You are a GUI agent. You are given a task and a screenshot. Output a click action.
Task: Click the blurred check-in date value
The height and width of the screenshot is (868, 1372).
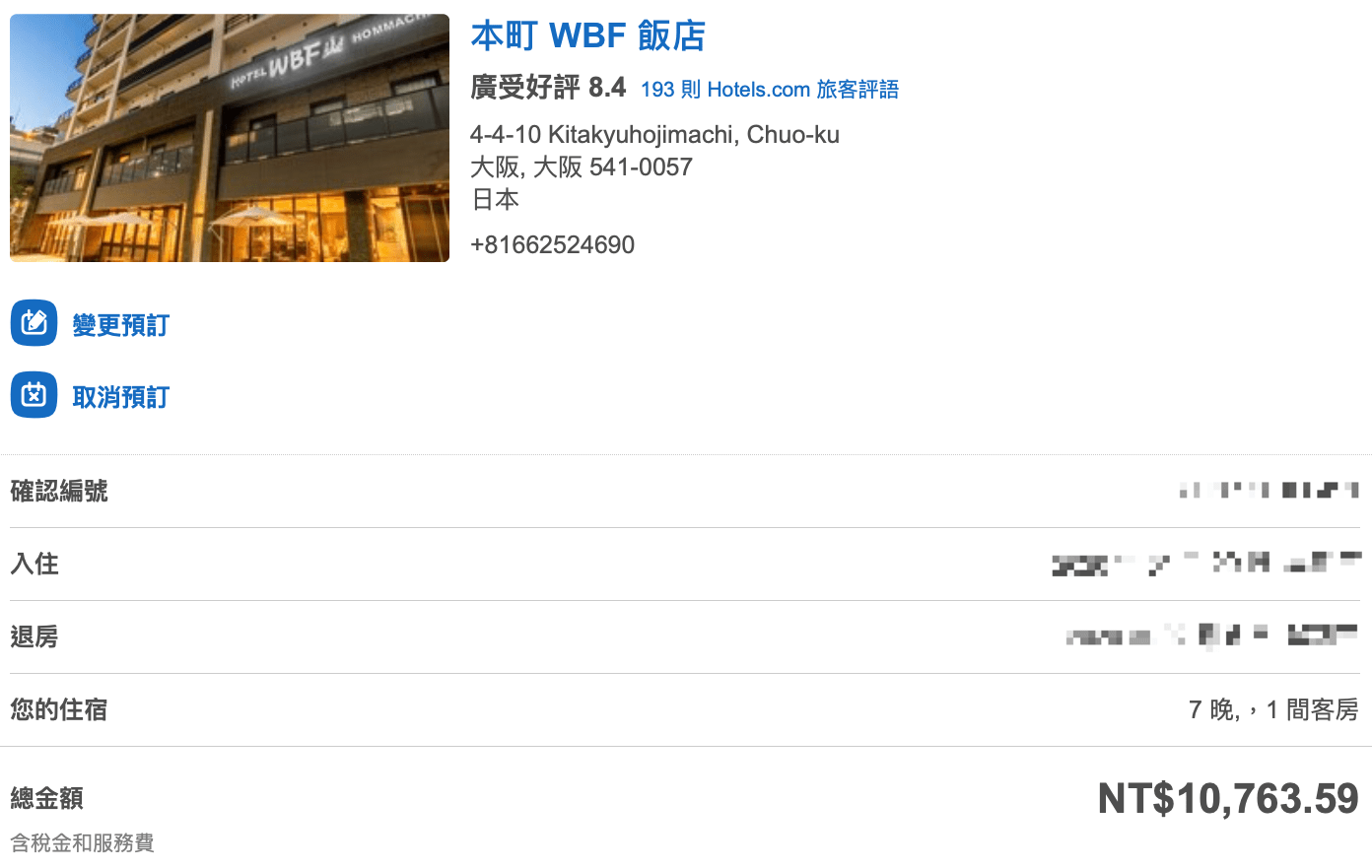(1206, 564)
